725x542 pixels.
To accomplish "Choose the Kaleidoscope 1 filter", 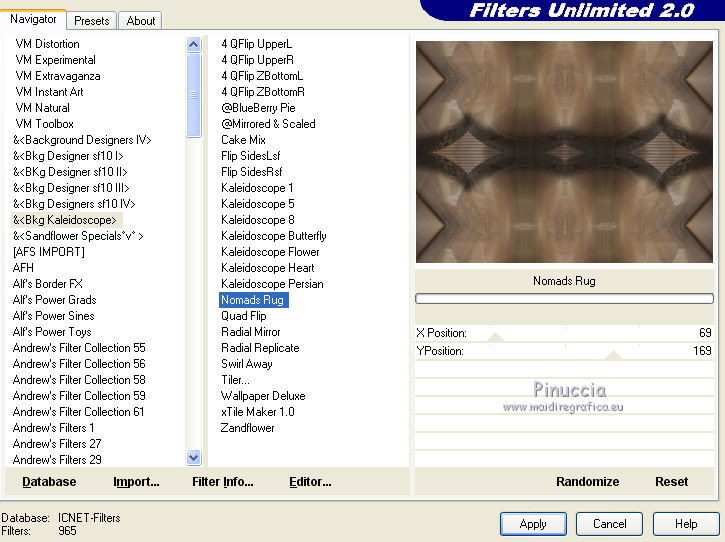I will (257, 188).
